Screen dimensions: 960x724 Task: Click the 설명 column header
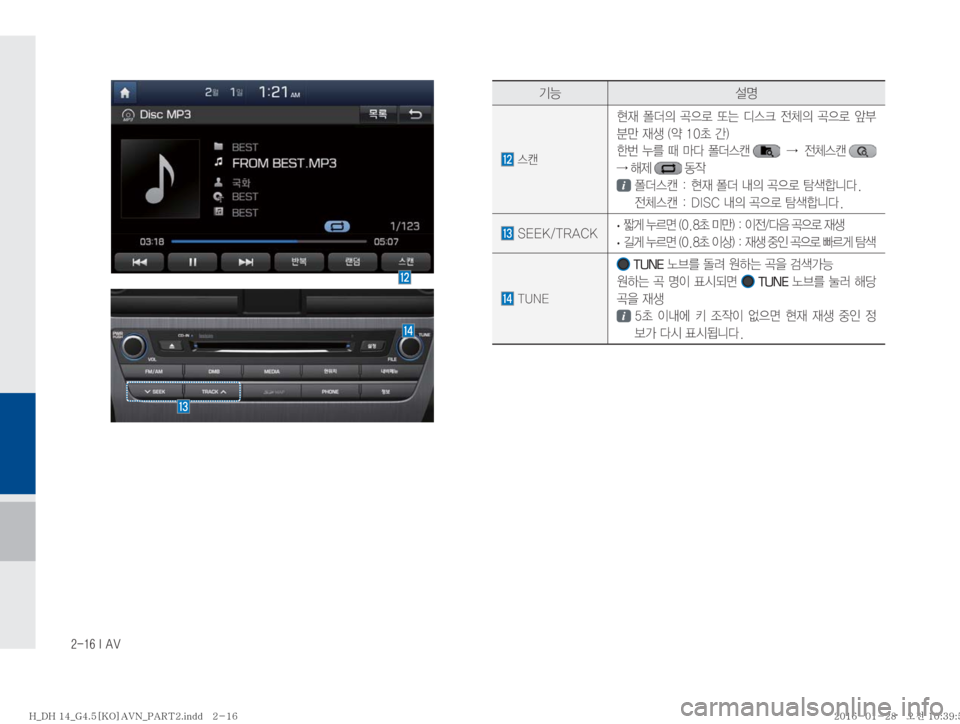coord(746,93)
